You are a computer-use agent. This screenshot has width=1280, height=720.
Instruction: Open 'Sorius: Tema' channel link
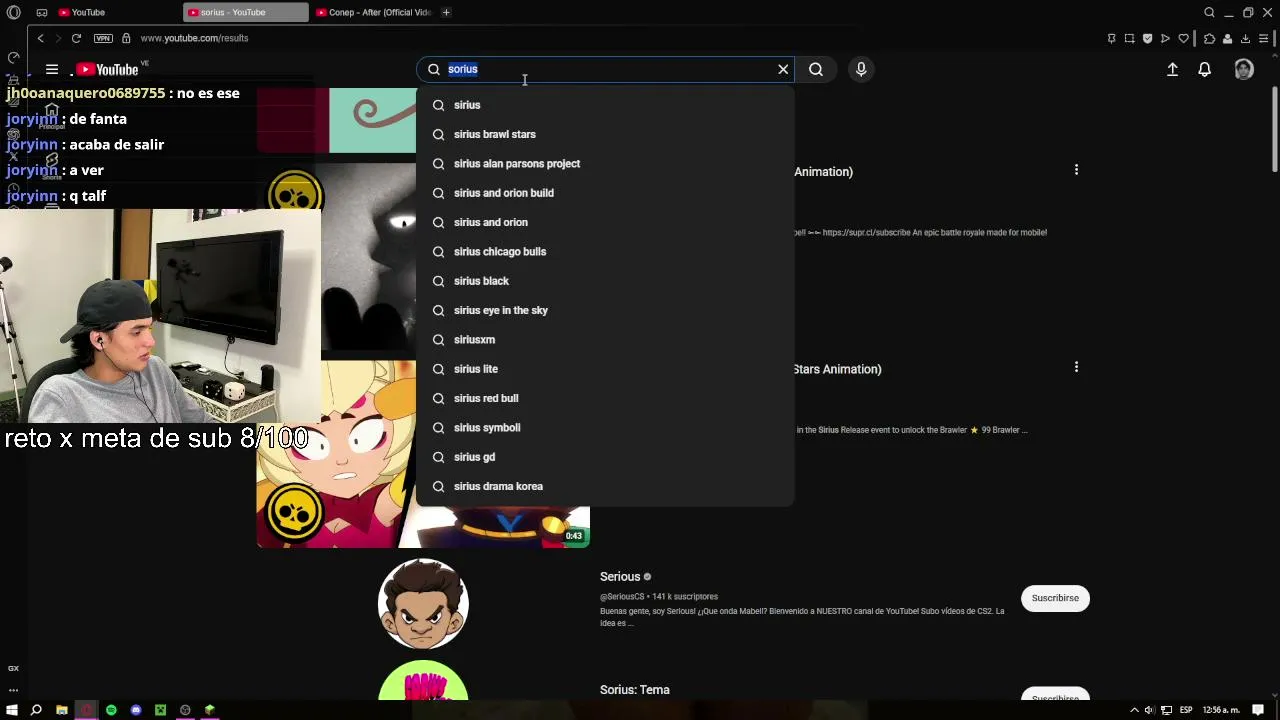[635, 690]
